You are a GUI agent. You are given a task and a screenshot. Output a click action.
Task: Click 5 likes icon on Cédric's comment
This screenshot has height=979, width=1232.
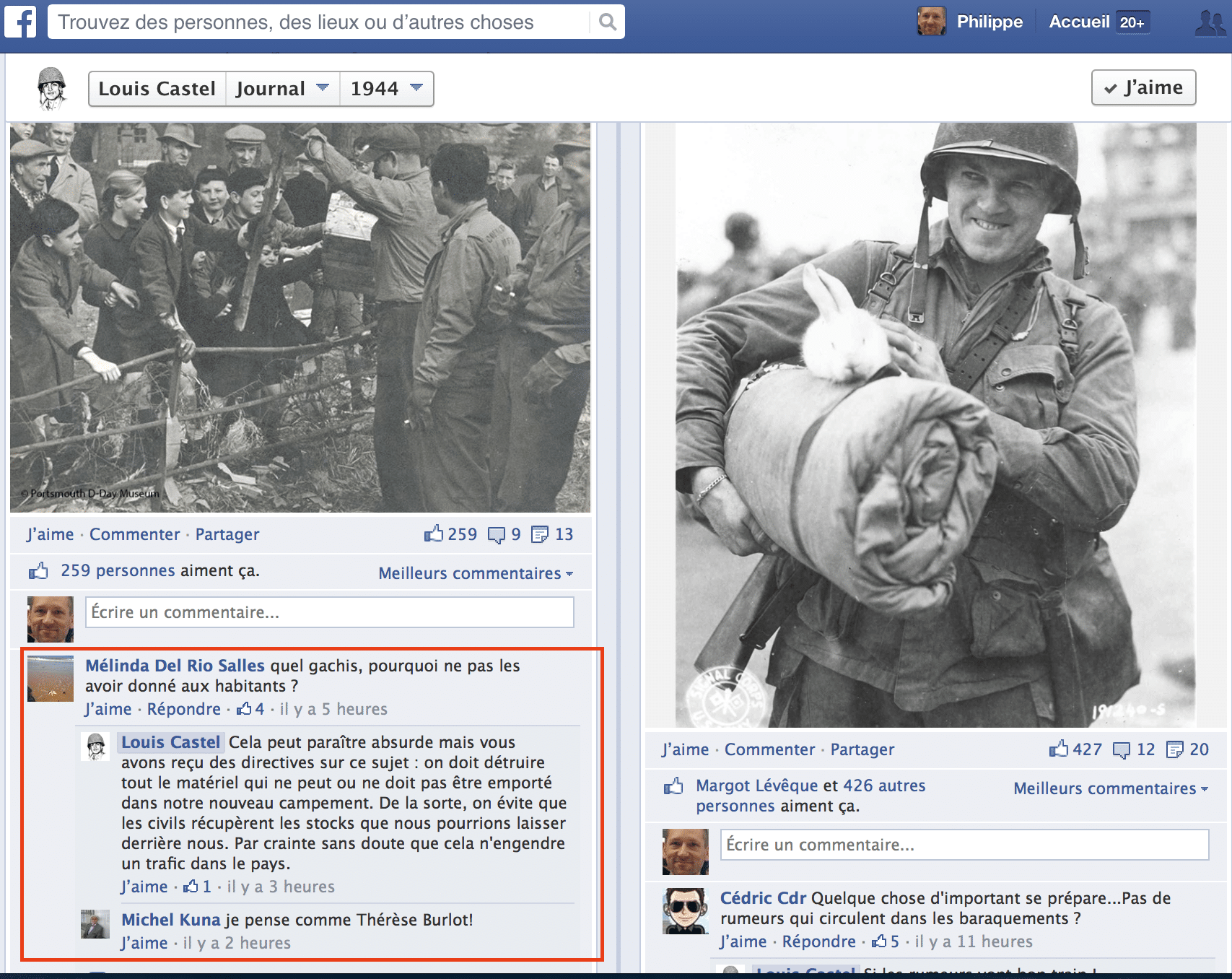coord(879,941)
